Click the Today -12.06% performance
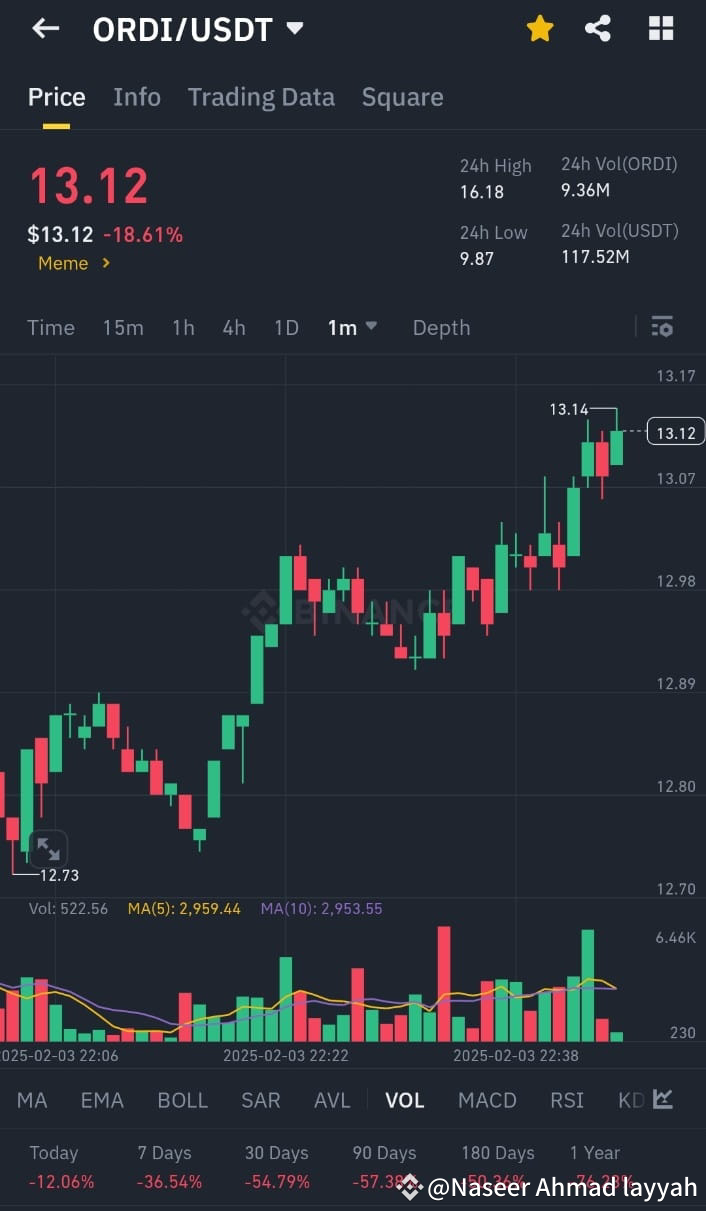The width and height of the screenshot is (706, 1211). 61,1167
